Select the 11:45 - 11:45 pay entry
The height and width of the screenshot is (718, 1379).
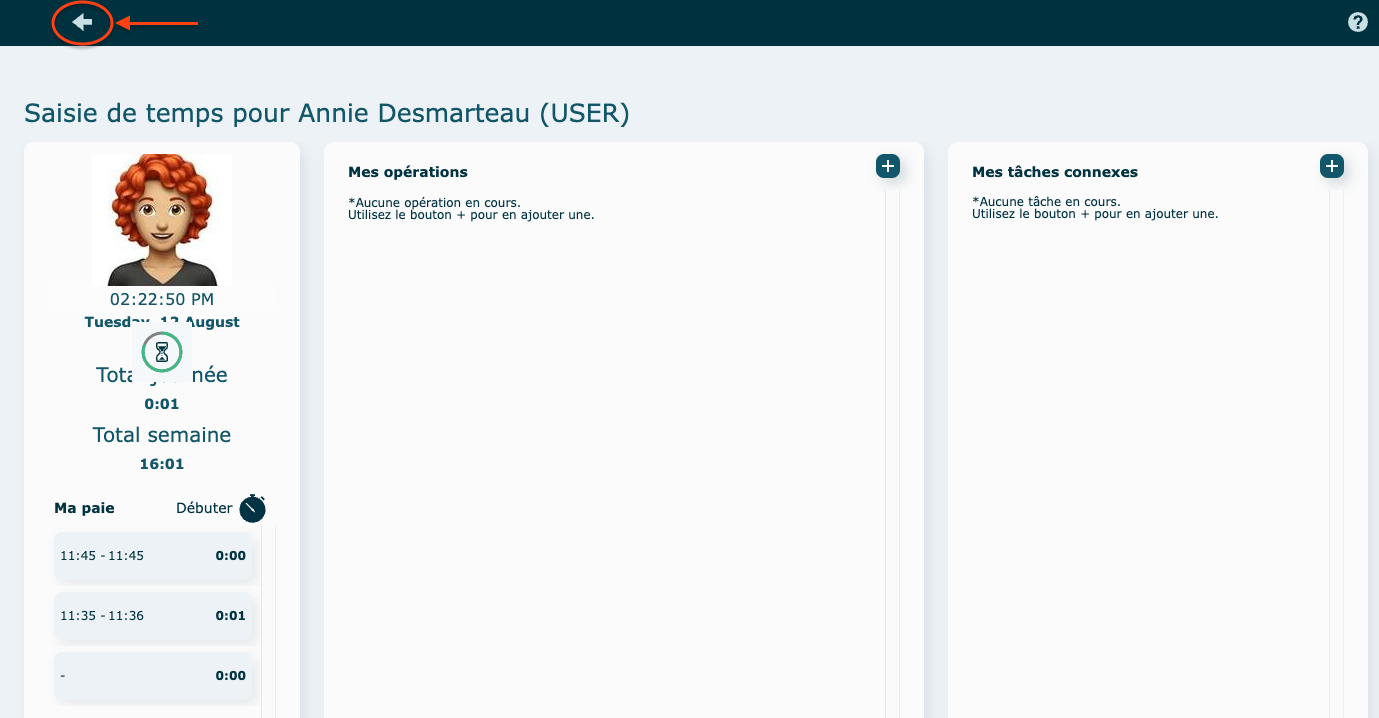(153, 556)
